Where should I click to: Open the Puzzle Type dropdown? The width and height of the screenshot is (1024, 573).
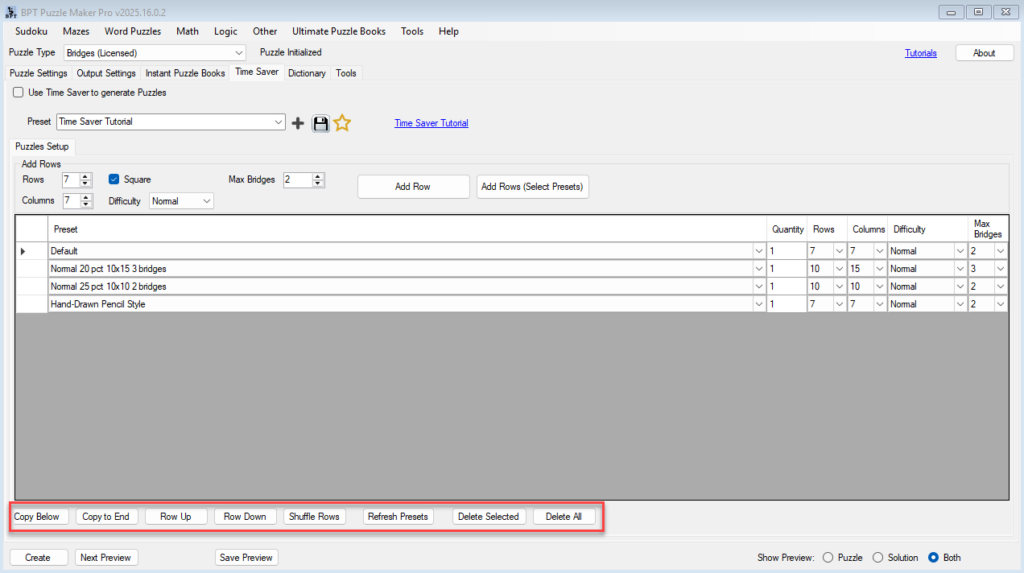(x=238, y=53)
